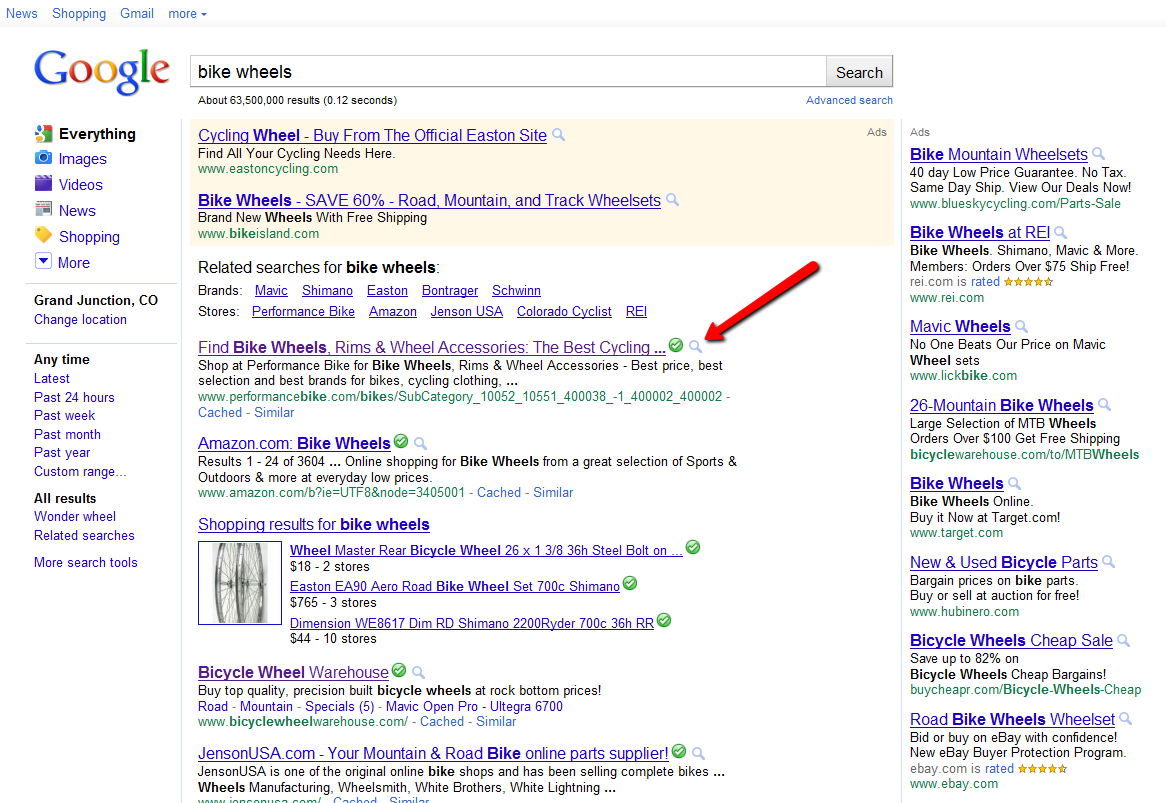This screenshot has width=1166, height=803.
Task: Click Shopping tag icon in sidebar
Action: pos(43,236)
